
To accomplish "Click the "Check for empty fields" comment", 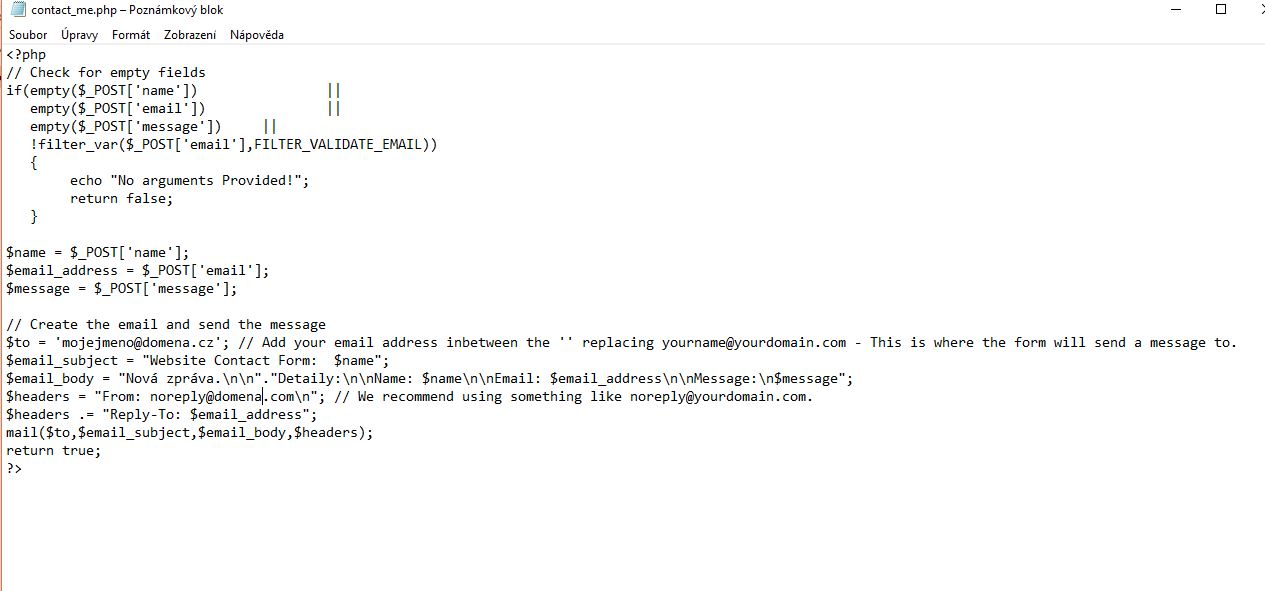I will point(117,73).
